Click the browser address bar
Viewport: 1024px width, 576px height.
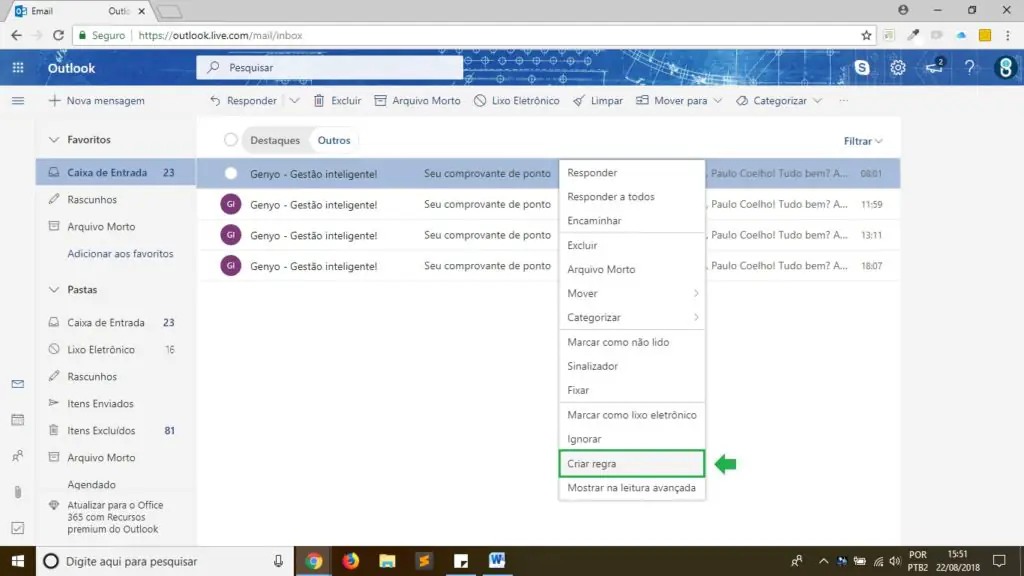pos(473,35)
